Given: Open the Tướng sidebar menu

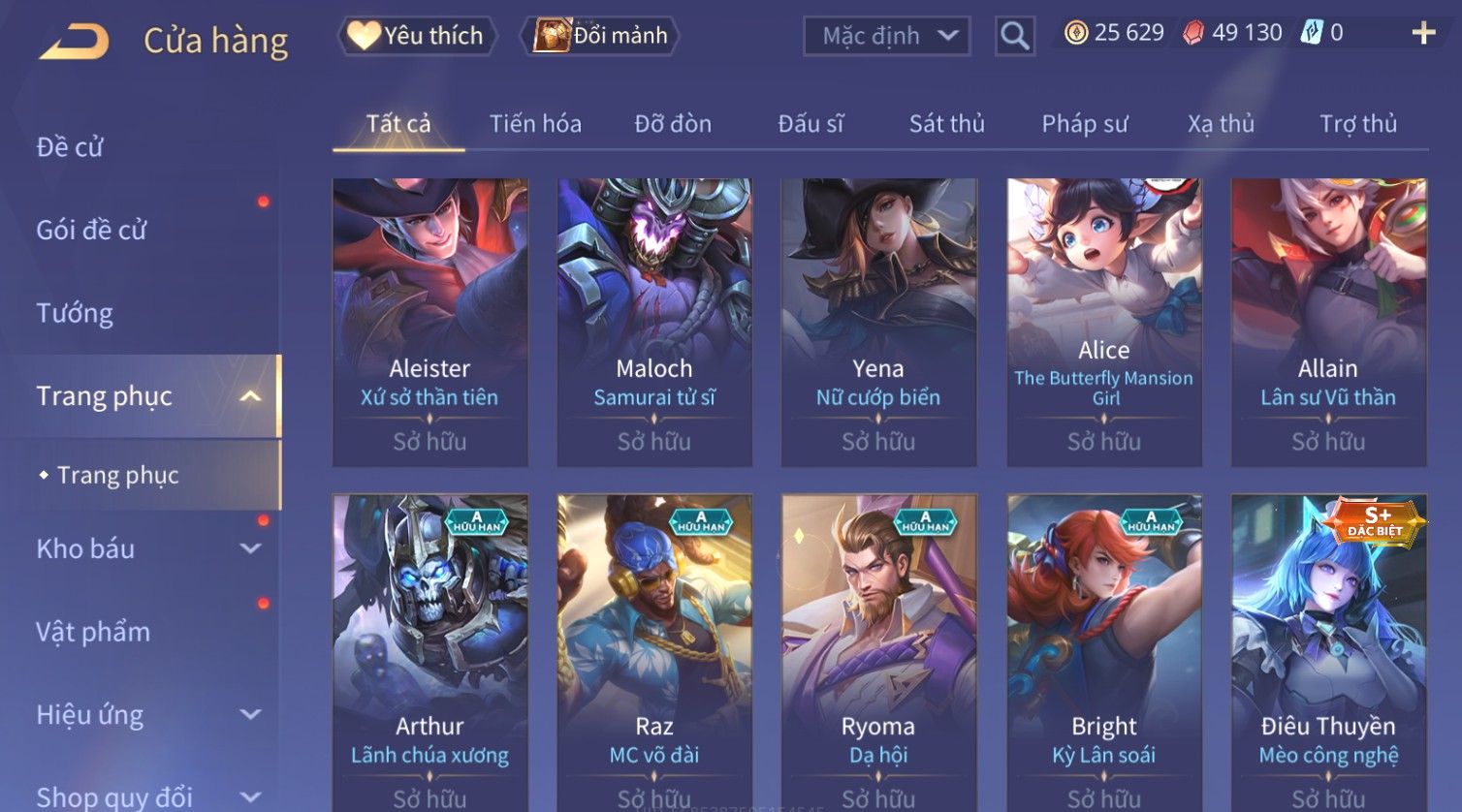Looking at the screenshot, I should (x=75, y=313).
